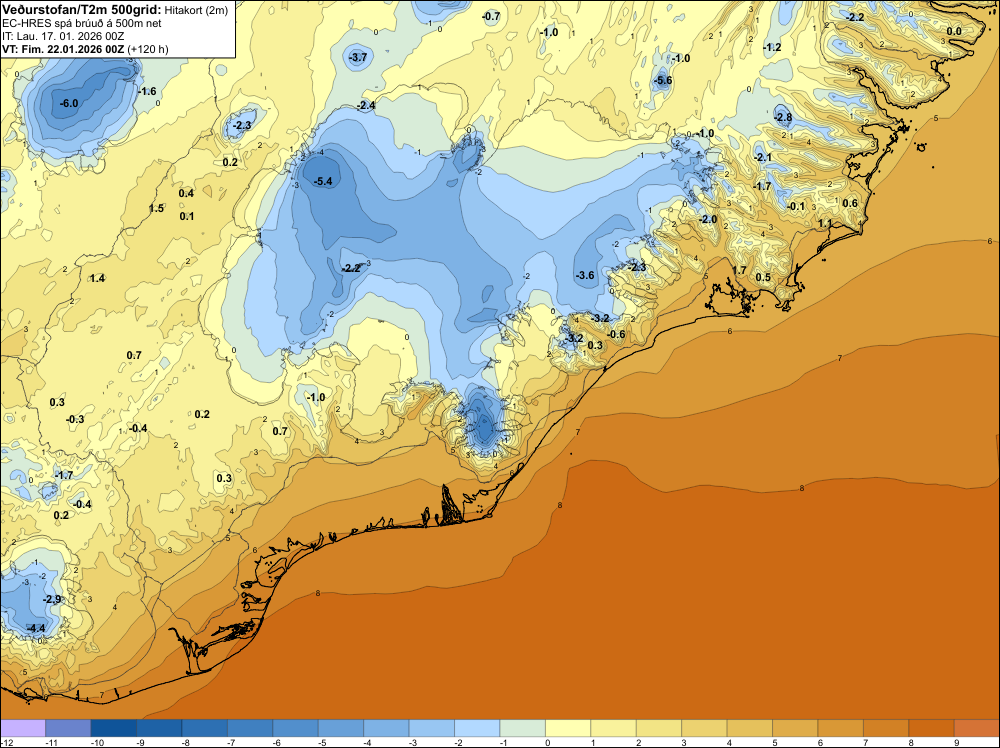Click the 1.4 temperature value
Viewport: 1000px width, 748px height.
coord(97,279)
